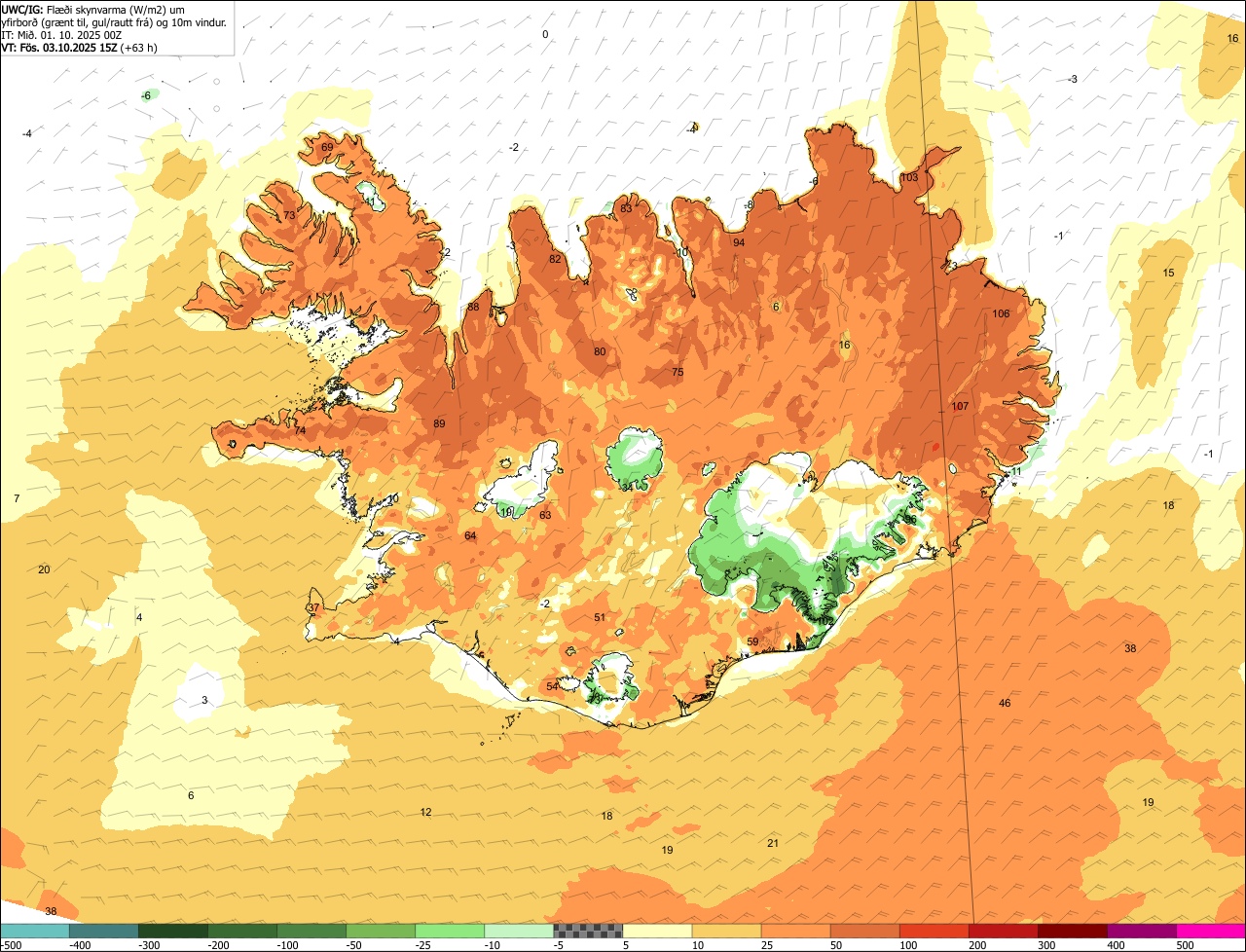1246x952 pixels.
Task: Click the light green swatch between -25 and -10
Action: pyautogui.click(x=450, y=931)
